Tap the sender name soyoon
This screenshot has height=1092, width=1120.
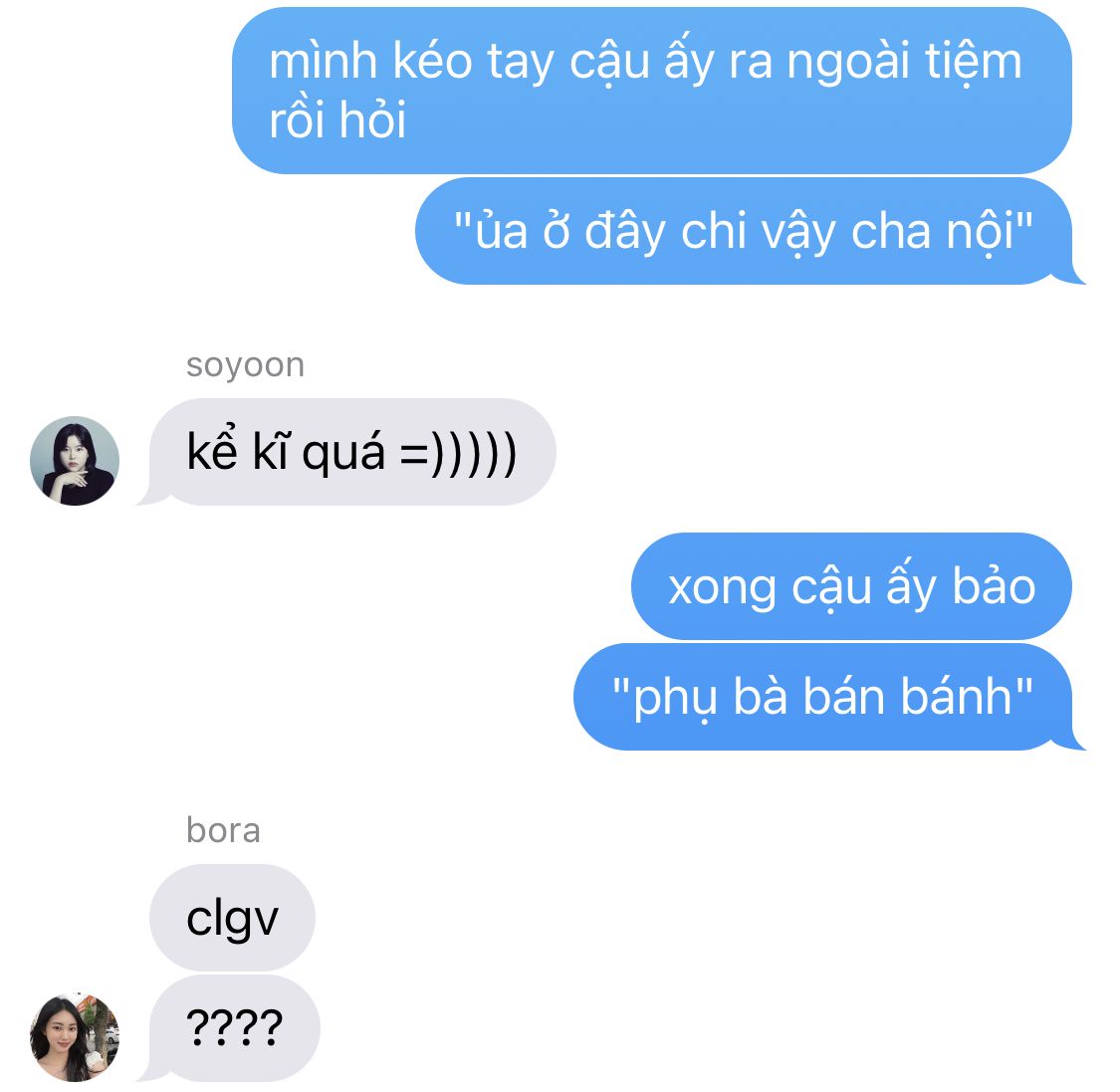coord(245,365)
